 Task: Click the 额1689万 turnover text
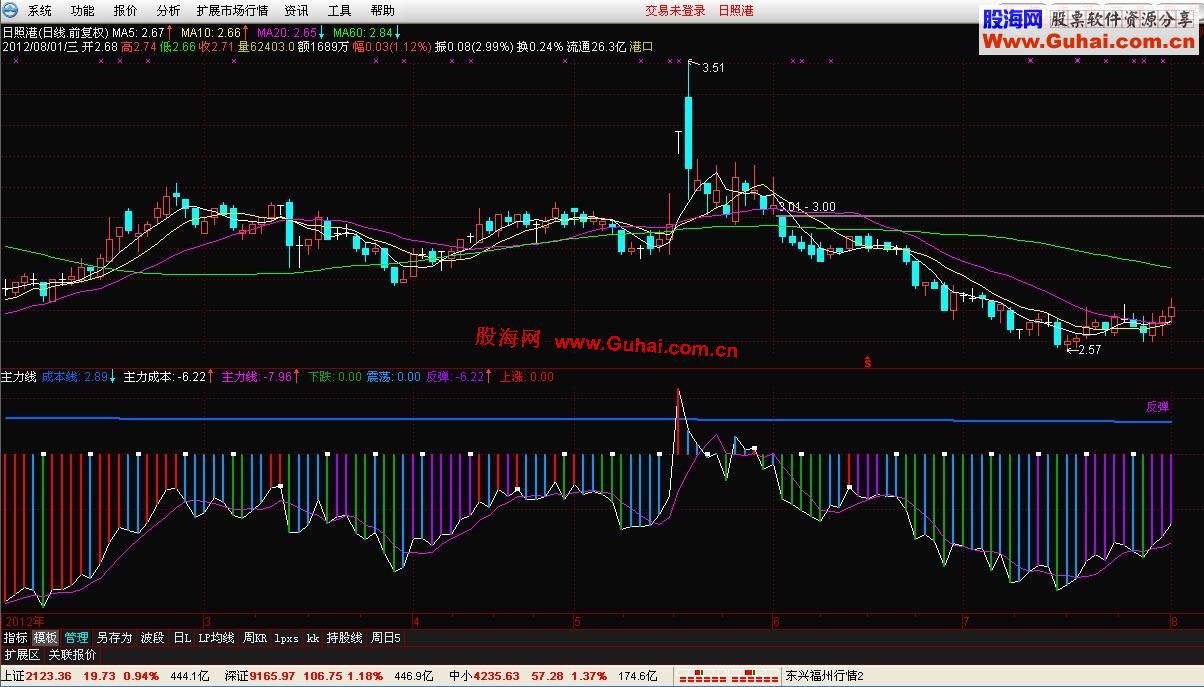(324, 47)
